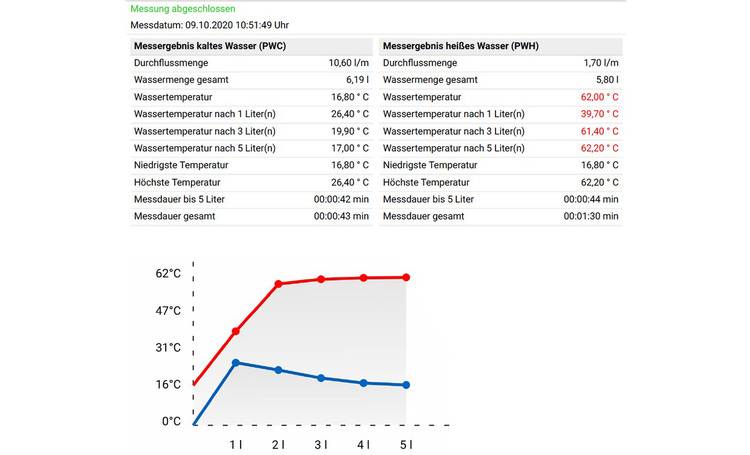Click blue curve data point at 1 l
This screenshot has height=455, width=750.
point(236,362)
